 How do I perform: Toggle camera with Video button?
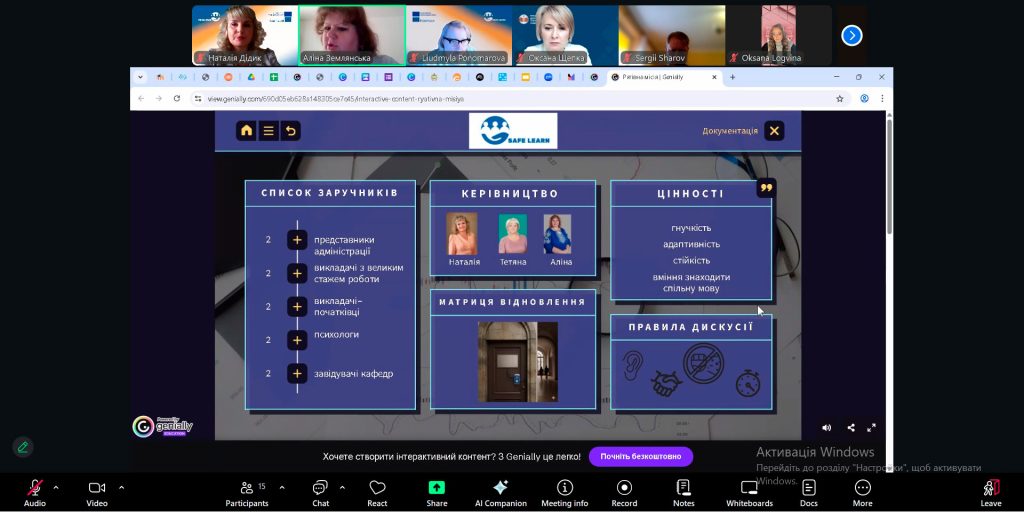point(97,491)
